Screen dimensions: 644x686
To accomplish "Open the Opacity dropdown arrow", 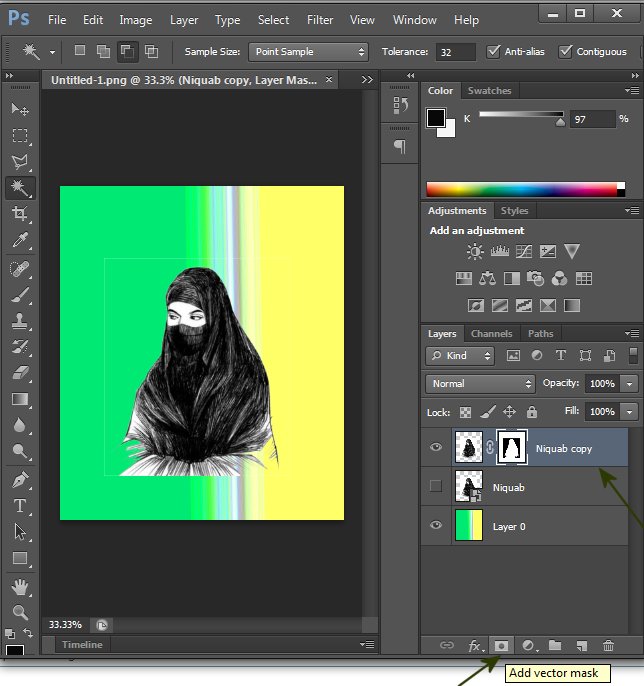I will point(630,384).
